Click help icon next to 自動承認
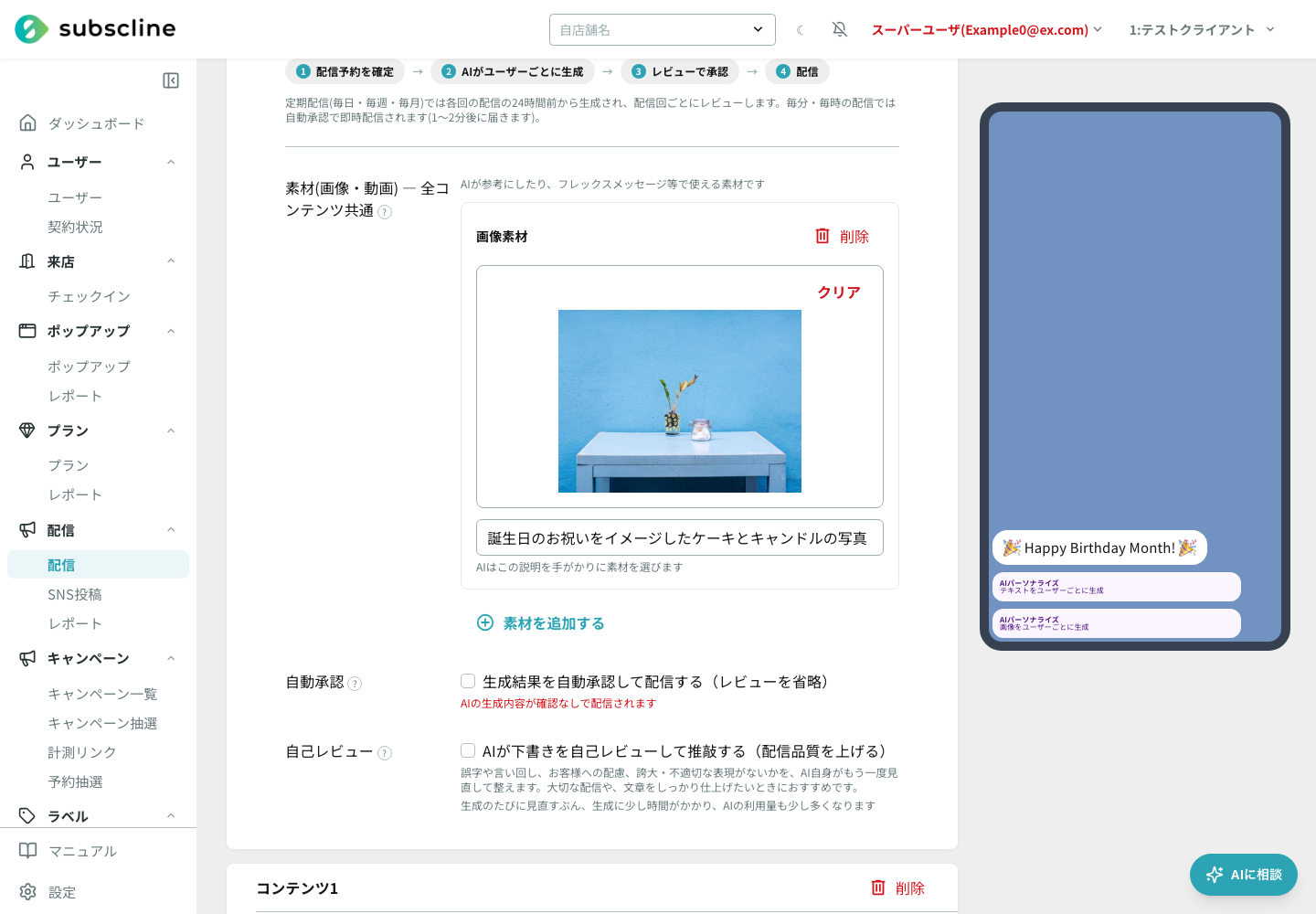This screenshot has height=914, width=1316. pos(356,684)
